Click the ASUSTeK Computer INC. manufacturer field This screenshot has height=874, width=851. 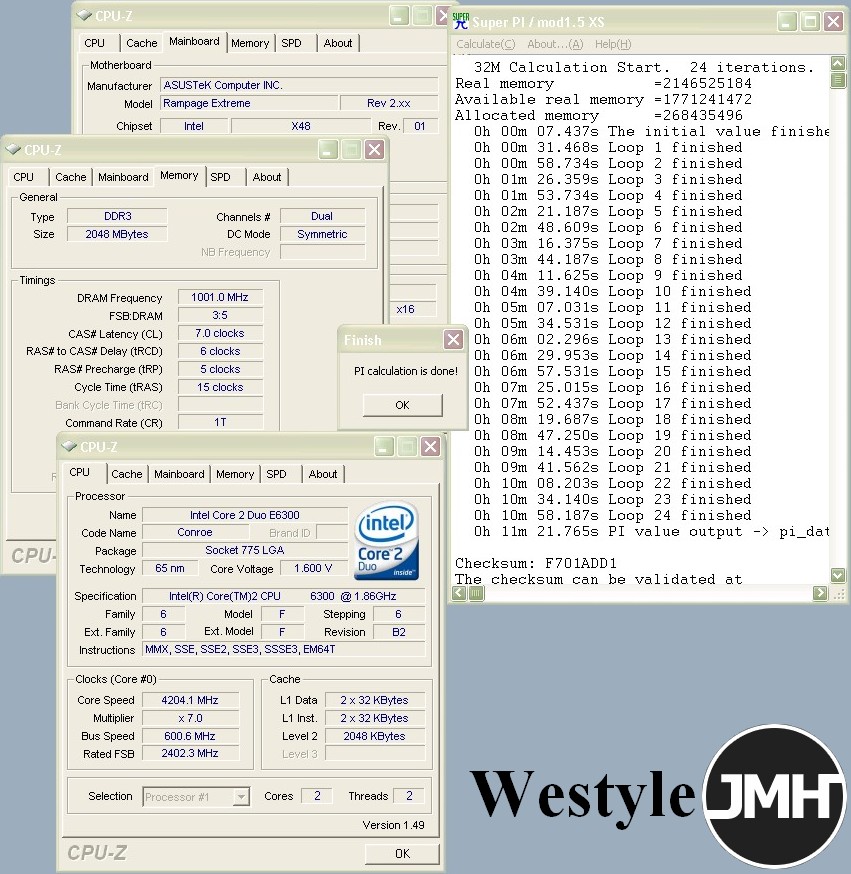coord(299,85)
